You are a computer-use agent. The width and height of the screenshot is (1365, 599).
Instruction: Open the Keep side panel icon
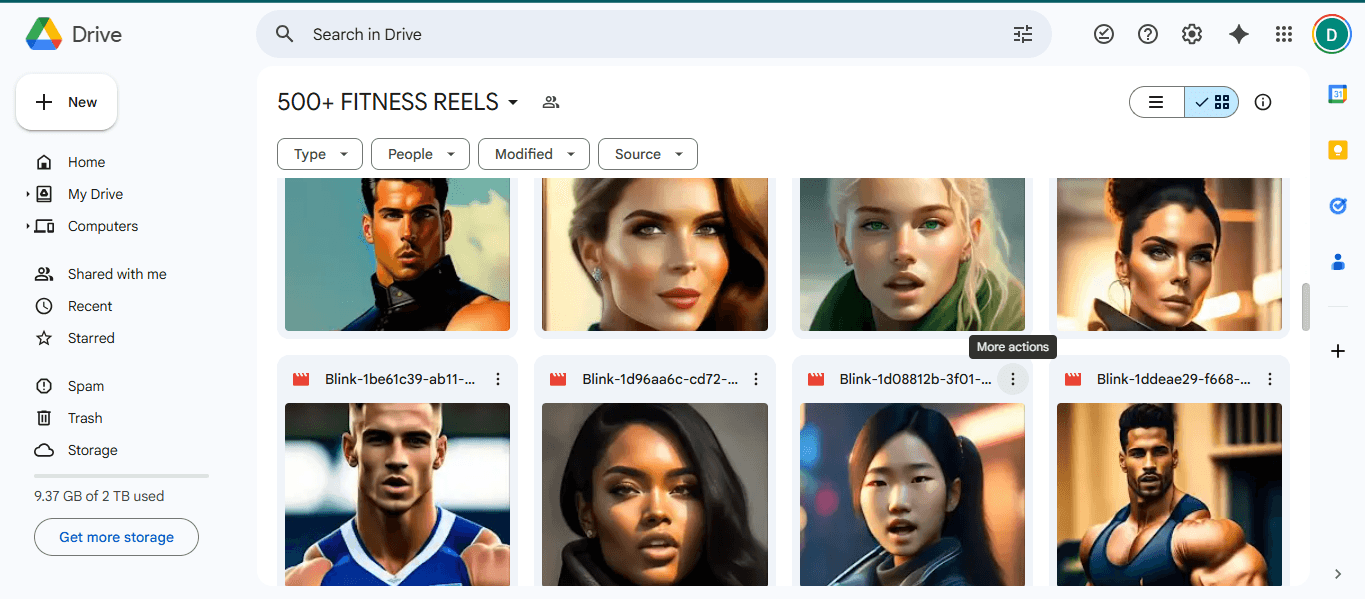tap(1338, 150)
